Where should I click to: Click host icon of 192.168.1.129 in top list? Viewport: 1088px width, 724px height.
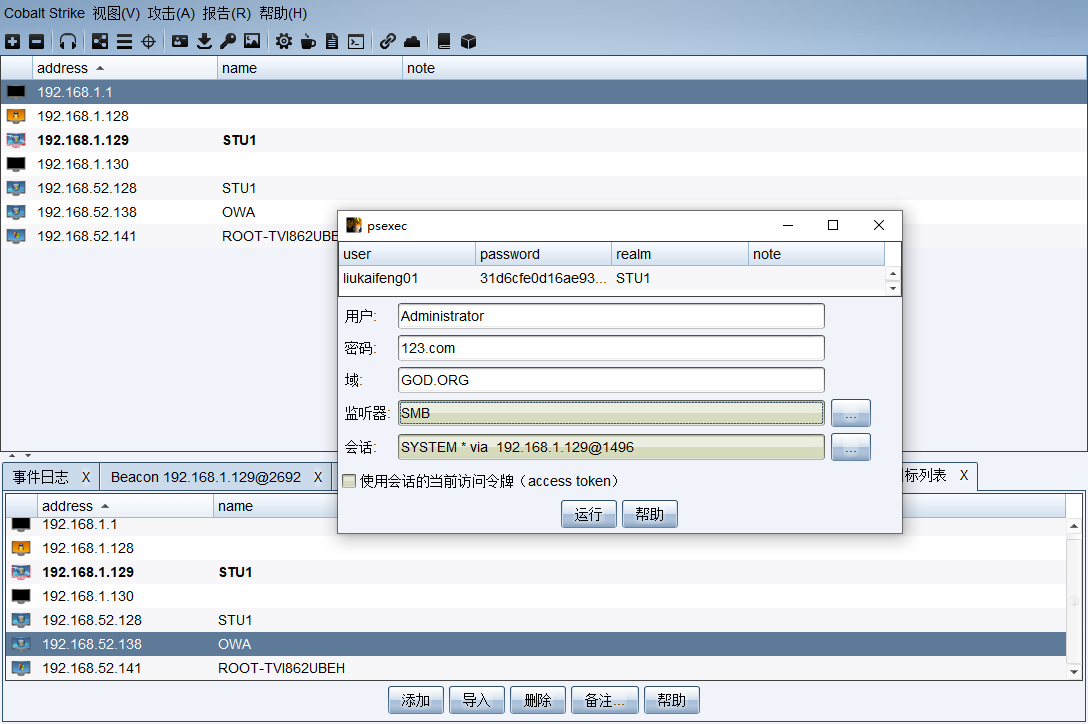(16, 140)
